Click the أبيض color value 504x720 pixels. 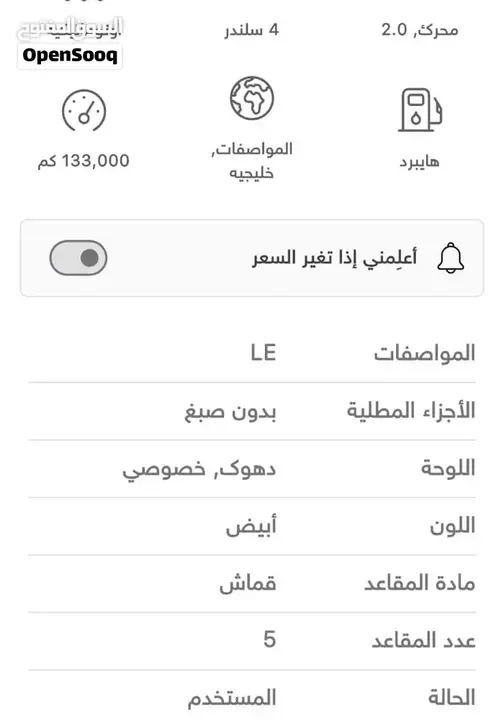(251, 526)
